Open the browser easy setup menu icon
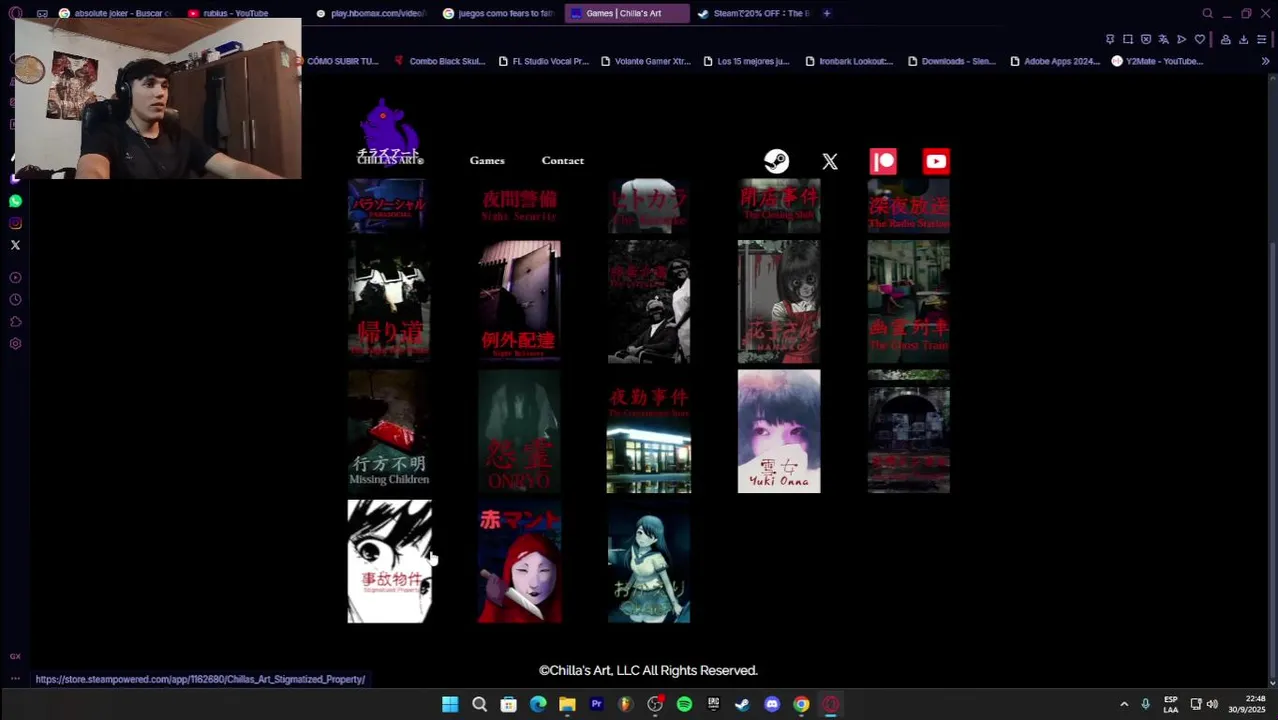 [x=1261, y=39]
